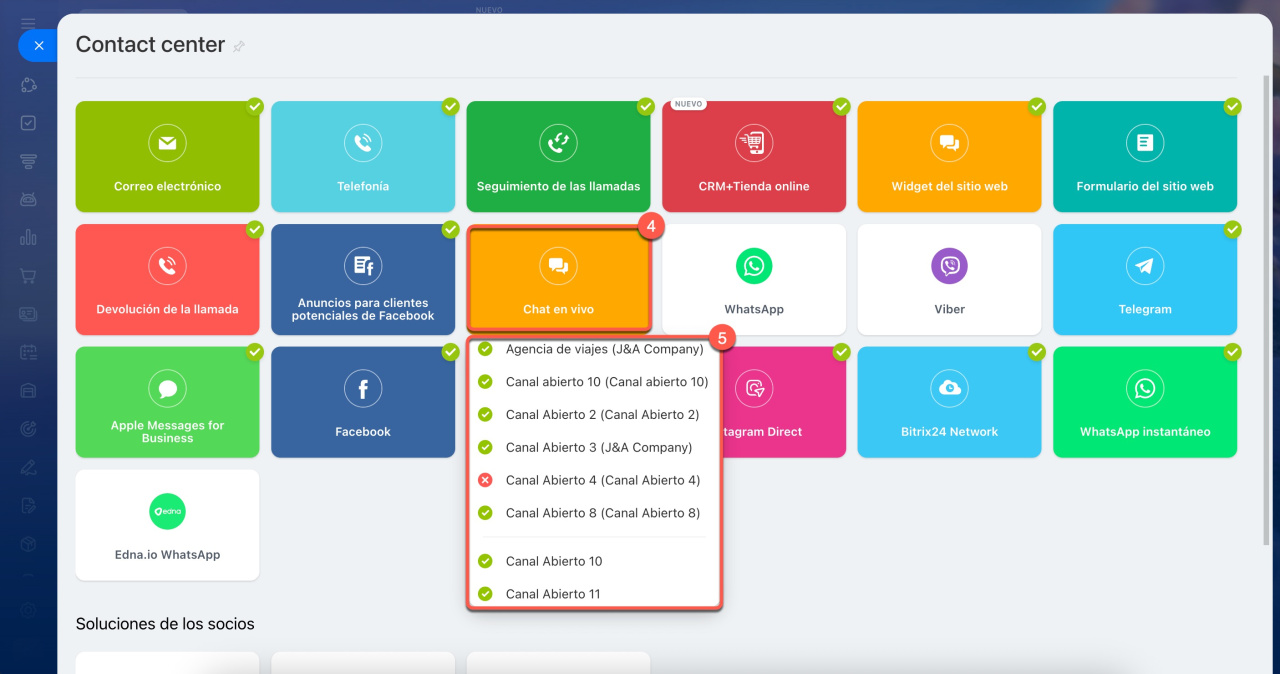
Task: Open the Facebook tile
Action: pyautogui.click(x=363, y=402)
